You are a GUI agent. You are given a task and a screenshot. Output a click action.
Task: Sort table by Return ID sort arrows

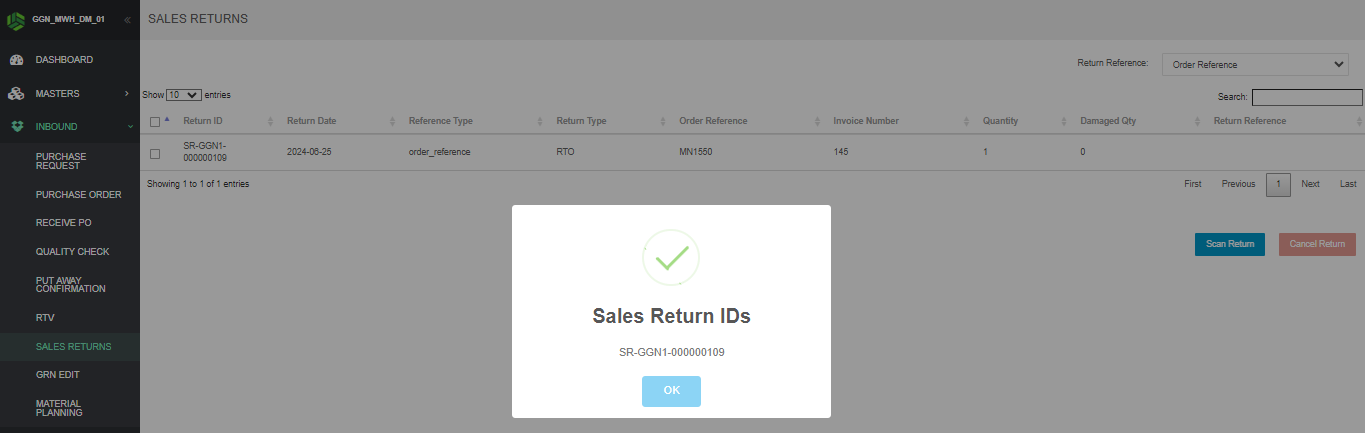(270, 121)
